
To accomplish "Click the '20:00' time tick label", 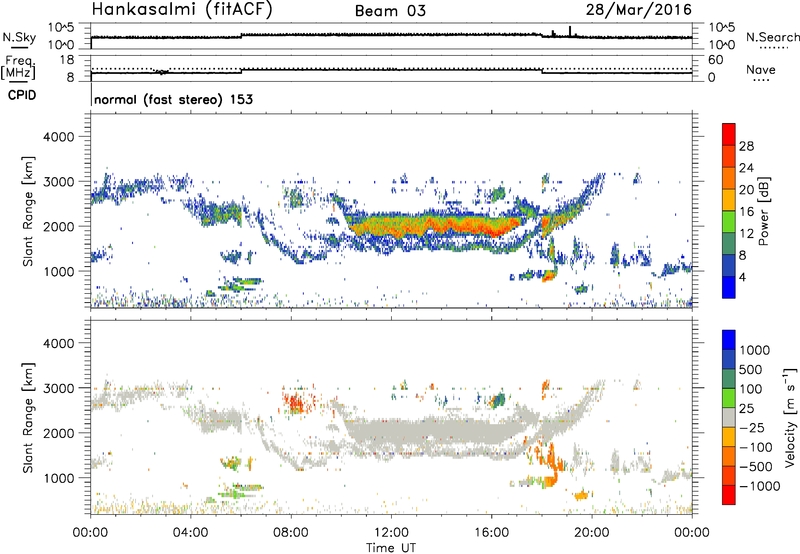I will coord(592,533).
